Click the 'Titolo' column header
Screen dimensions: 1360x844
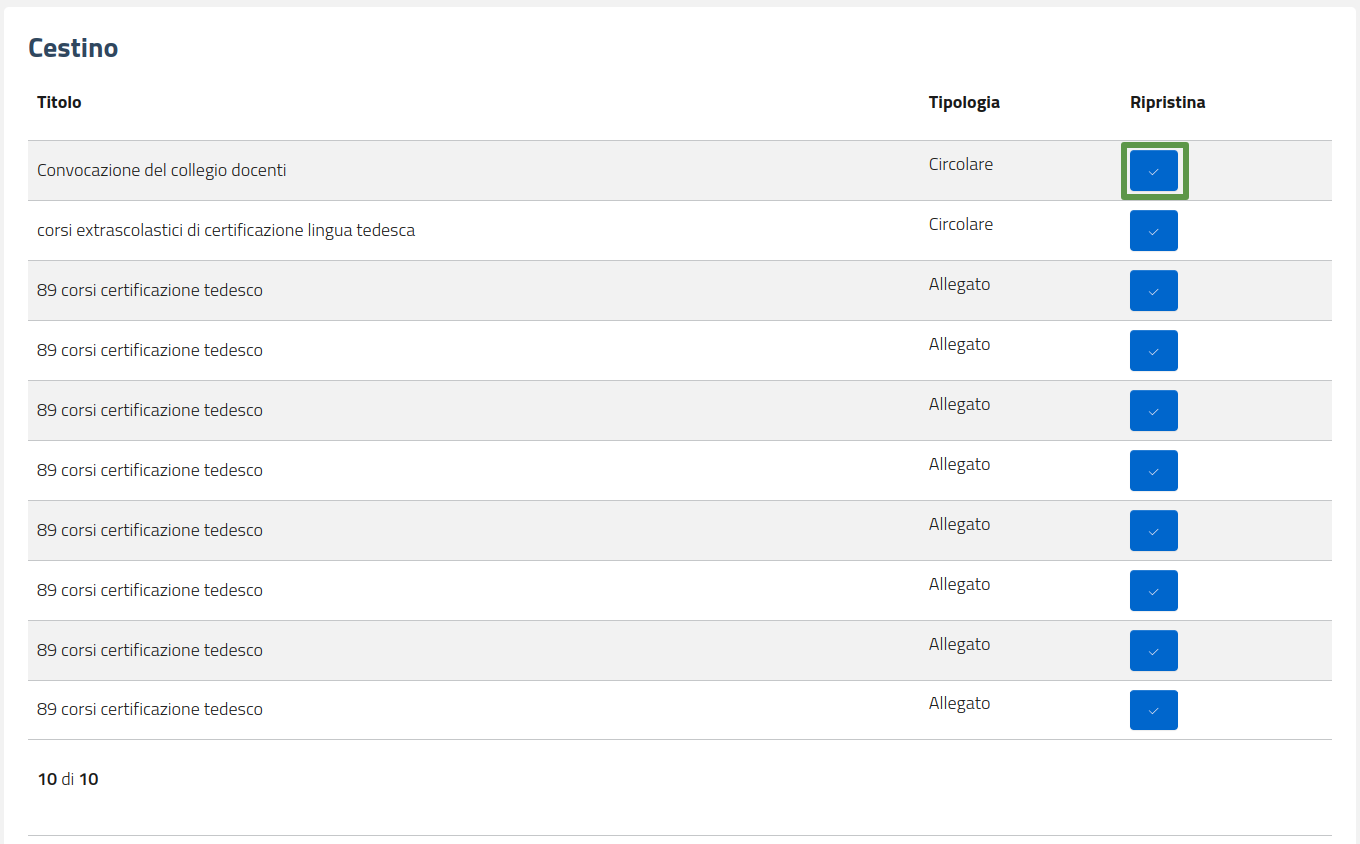59,102
